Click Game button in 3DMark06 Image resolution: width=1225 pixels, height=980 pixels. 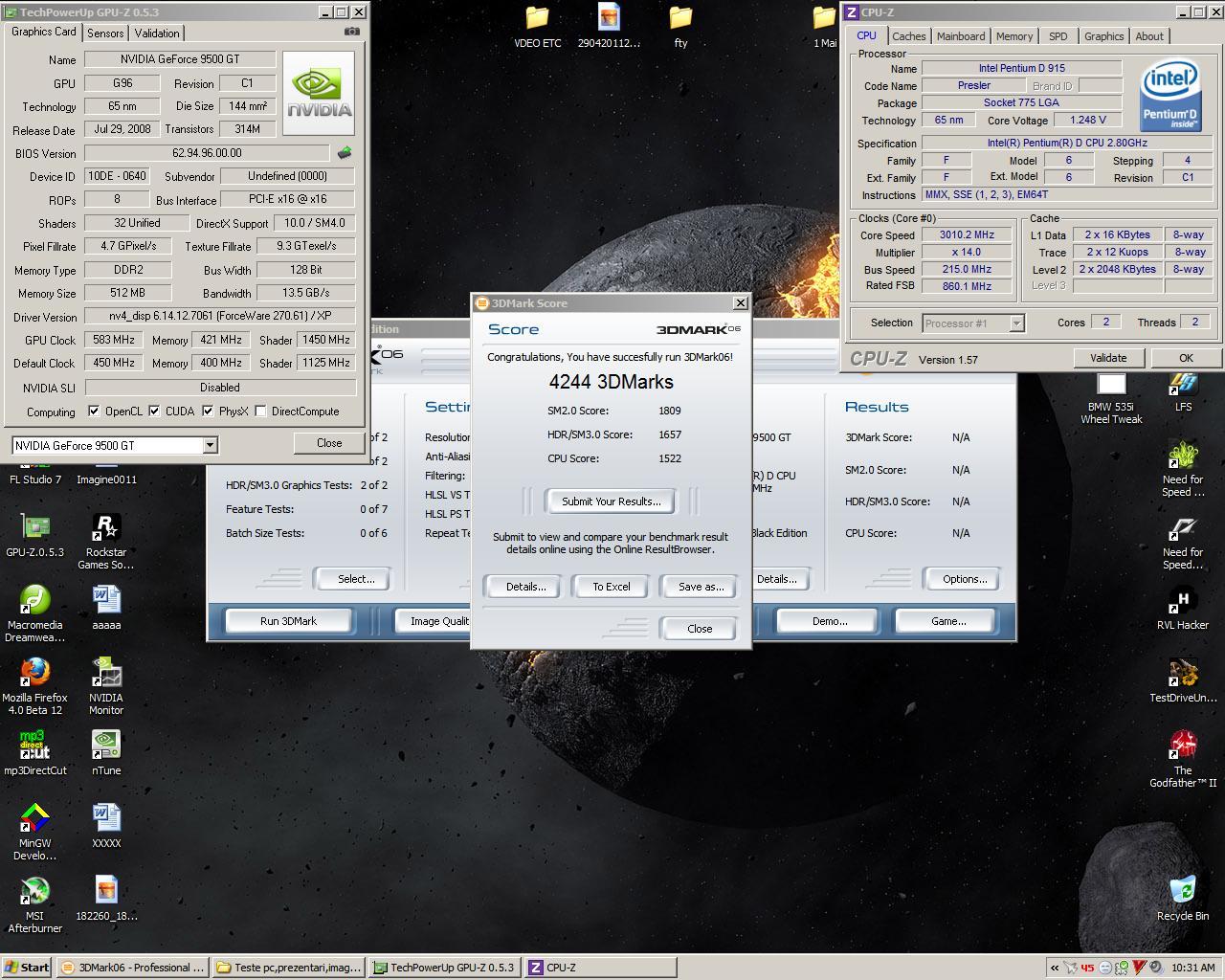point(947,621)
